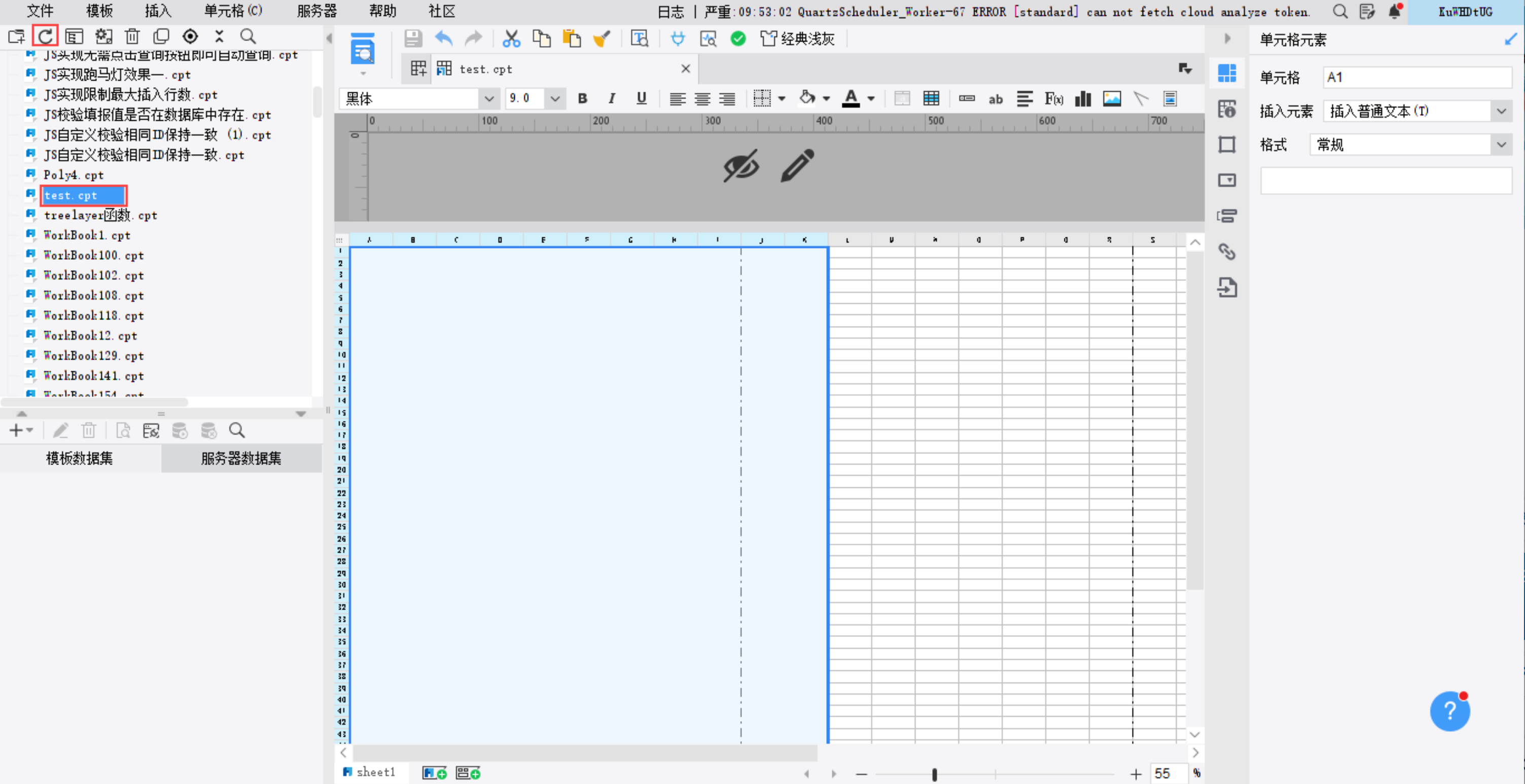Viewport: 1525px width, 784px height.
Task: Switch to the 服务器数据集 tab
Action: coord(241,458)
